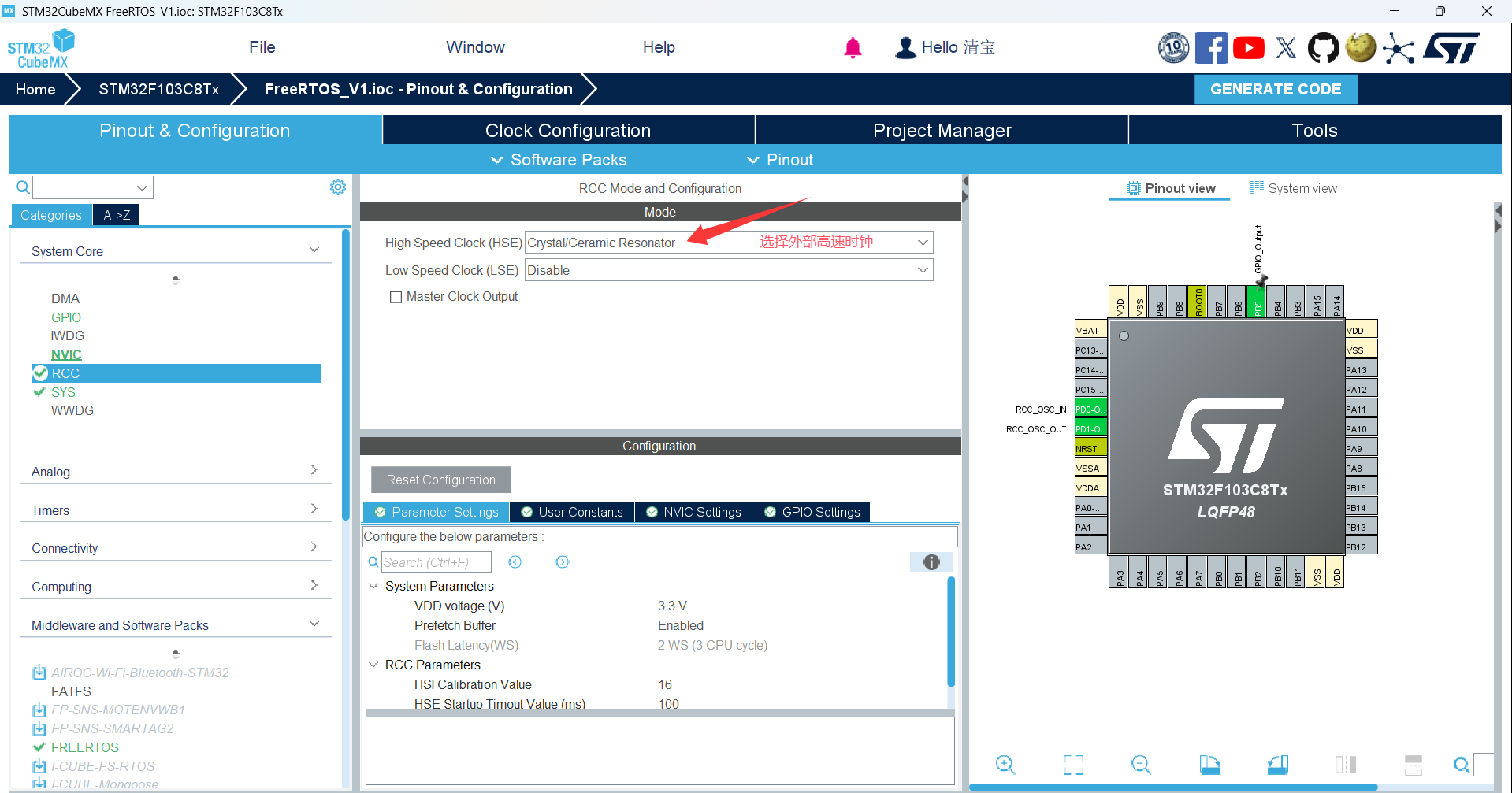
Task: Switch to the A->Z tab
Action: point(117,215)
